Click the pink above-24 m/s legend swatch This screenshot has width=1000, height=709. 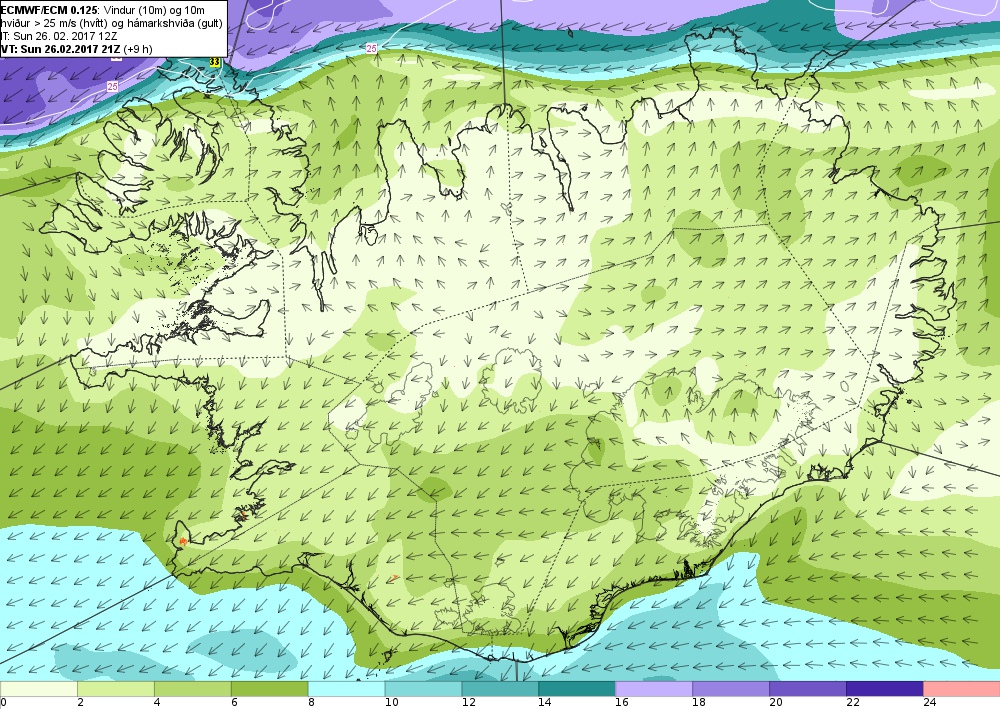coord(962,689)
